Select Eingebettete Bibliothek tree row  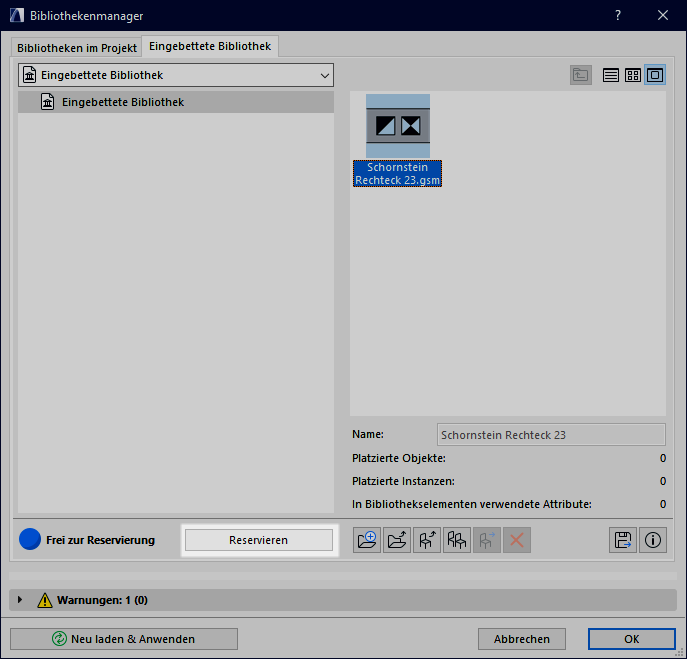point(176,102)
